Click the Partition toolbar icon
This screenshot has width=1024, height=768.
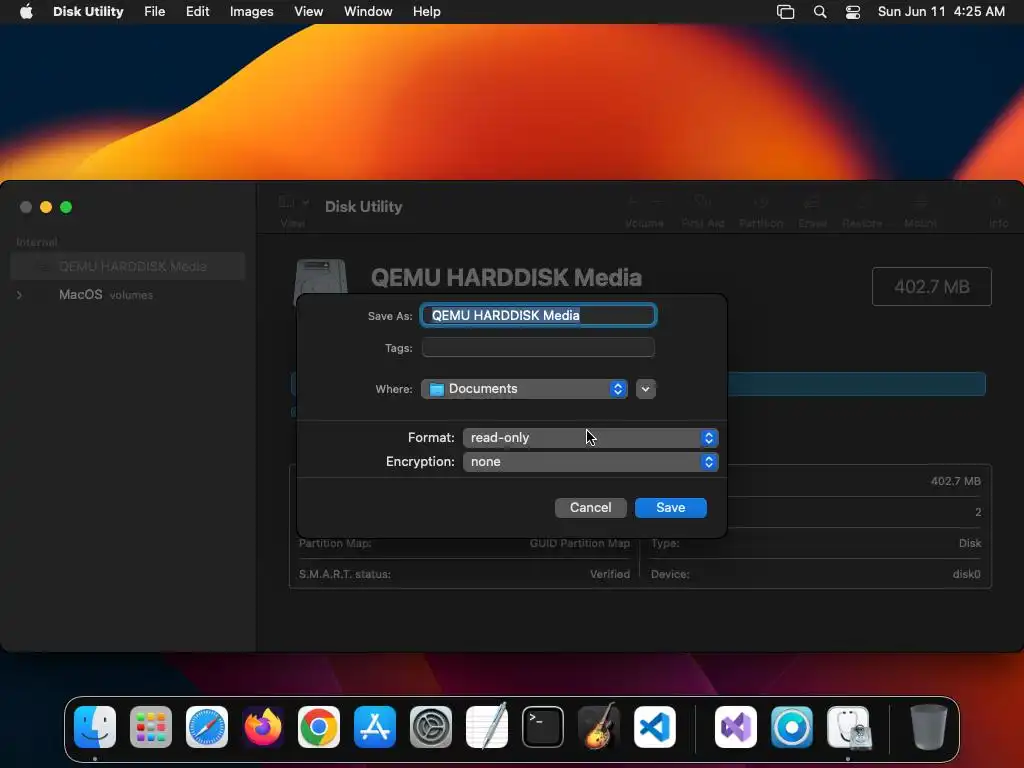coord(761,210)
